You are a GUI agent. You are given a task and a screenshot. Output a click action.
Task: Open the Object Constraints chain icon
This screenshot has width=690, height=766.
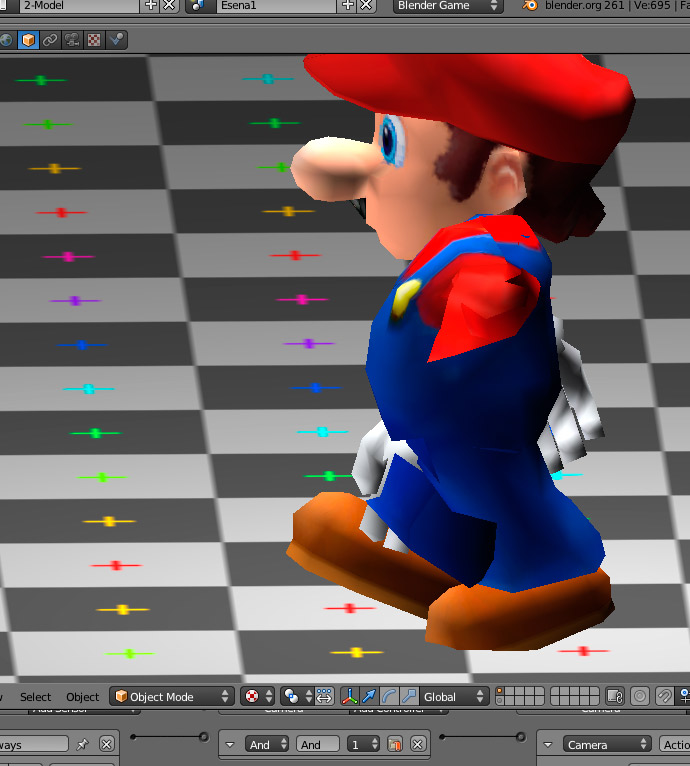pyautogui.click(x=50, y=40)
